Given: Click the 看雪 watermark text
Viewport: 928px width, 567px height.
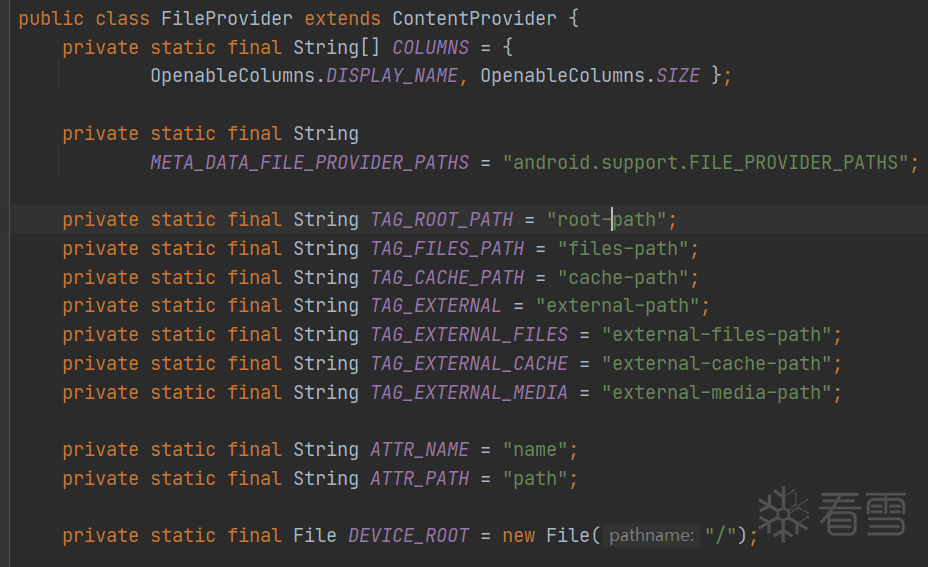Looking at the screenshot, I should point(862,513).
